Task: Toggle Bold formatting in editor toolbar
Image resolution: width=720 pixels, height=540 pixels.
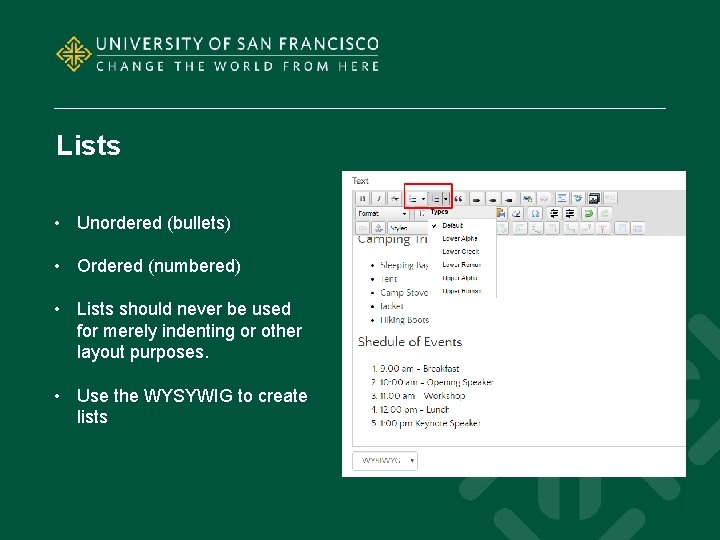Action: pos(362,198)
